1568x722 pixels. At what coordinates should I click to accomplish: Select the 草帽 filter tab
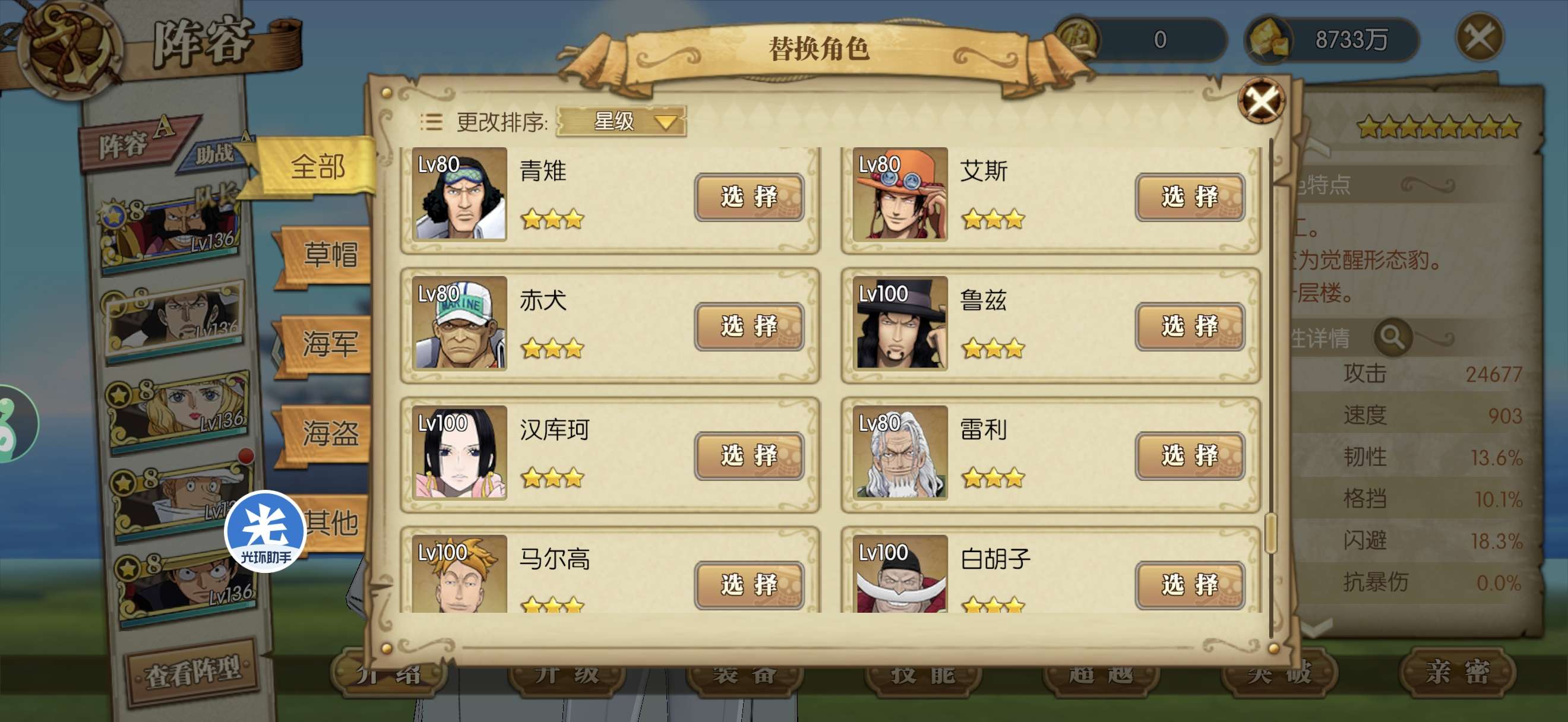coord(328,254)
